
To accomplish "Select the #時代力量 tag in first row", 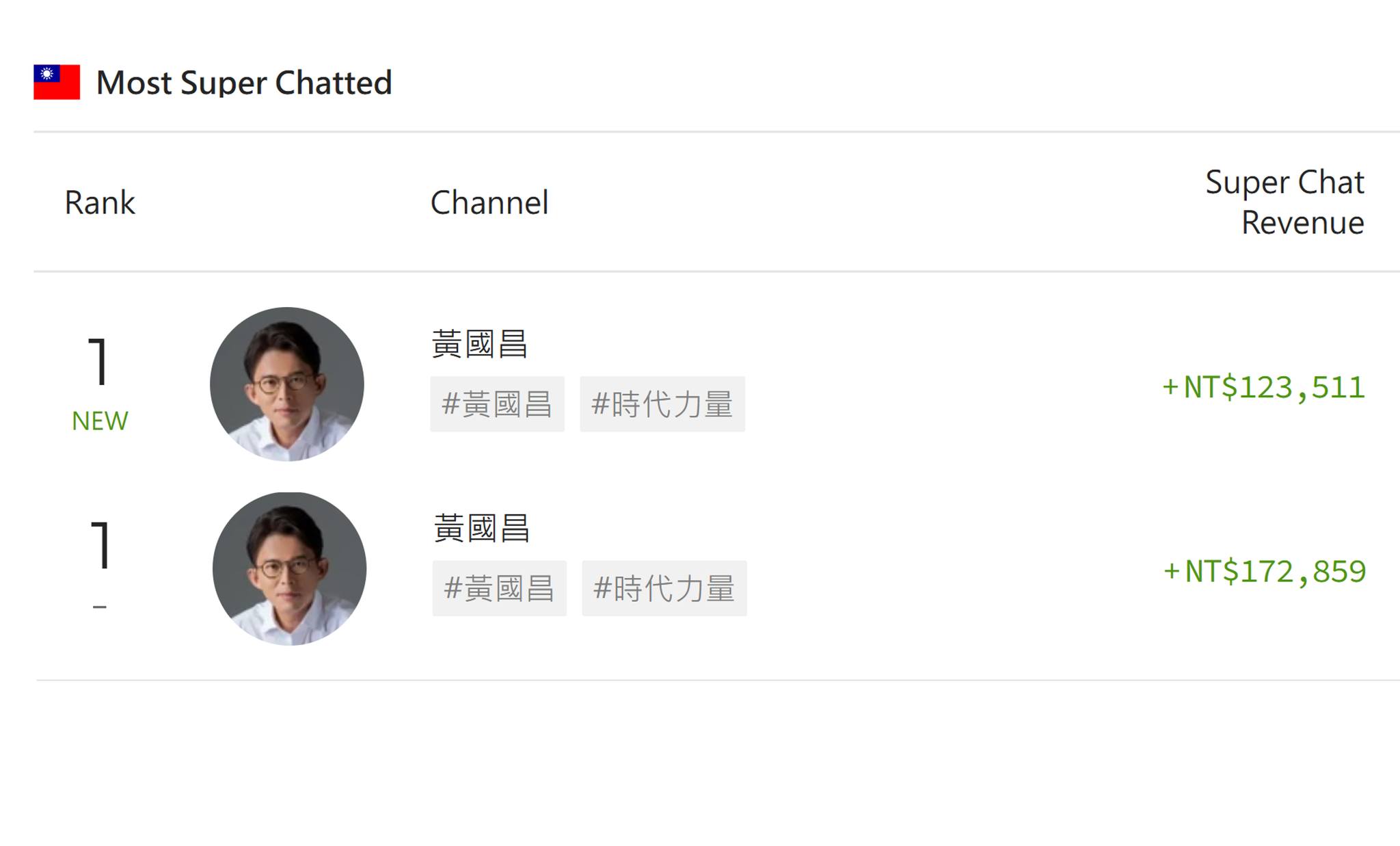I will click(x=662, y=404).
